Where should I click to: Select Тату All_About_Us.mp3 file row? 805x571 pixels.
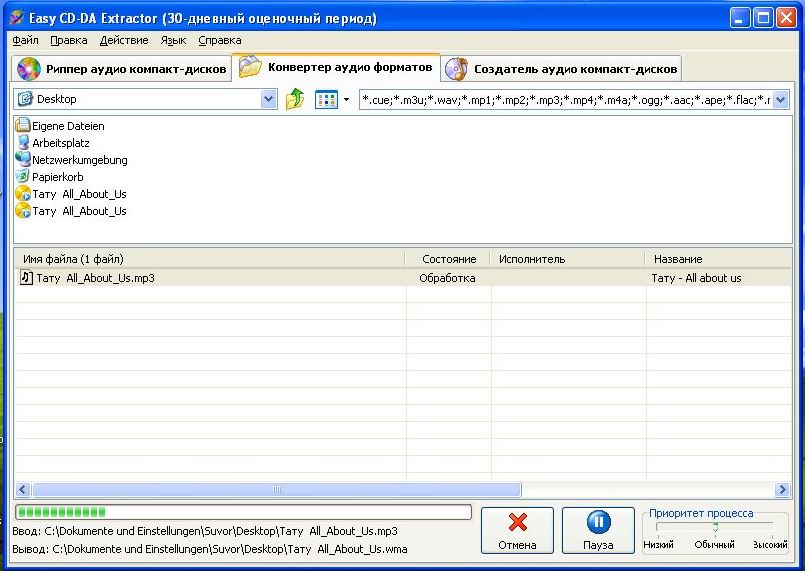click(403, 278)
